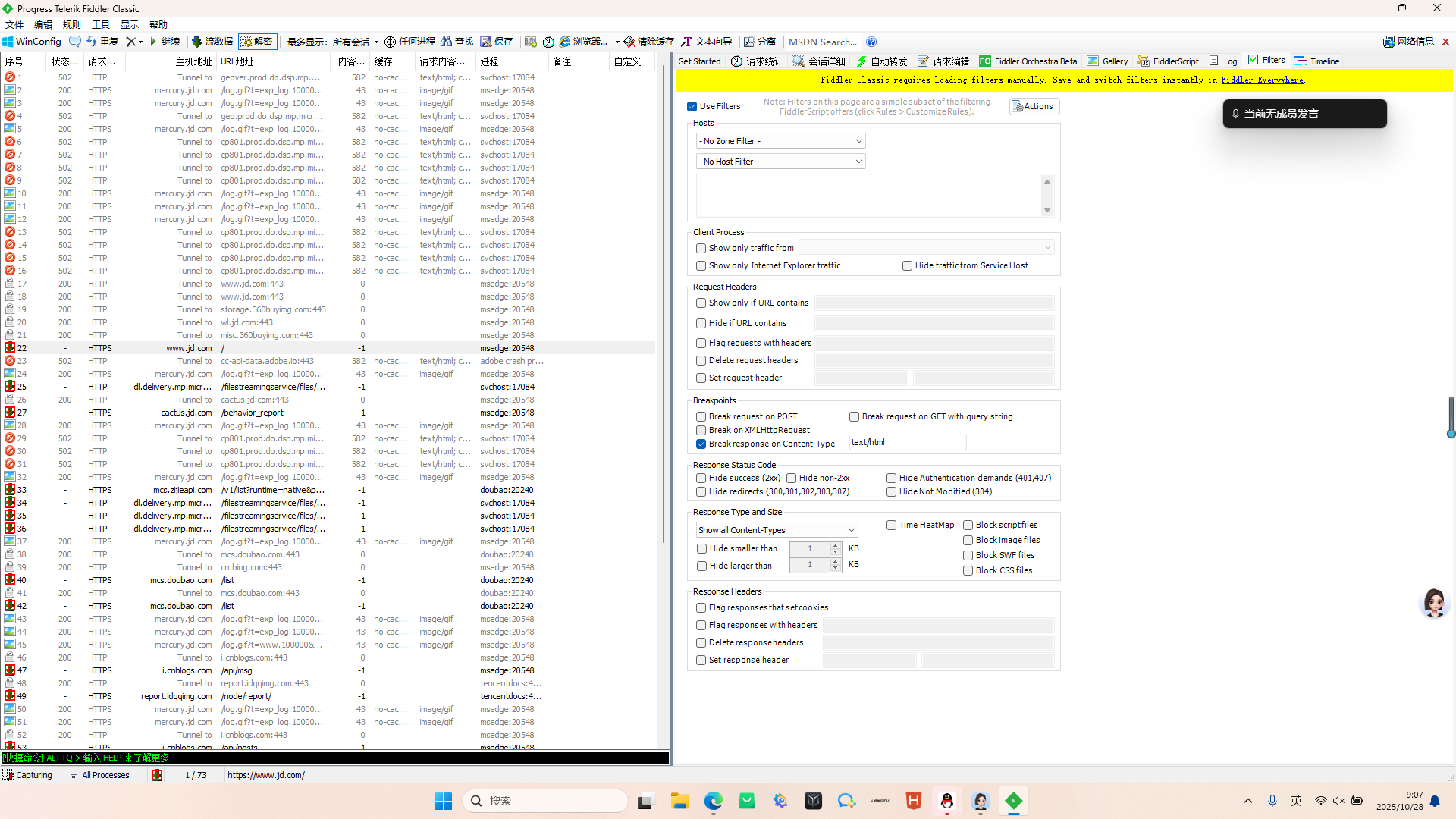
Task: Click the Actions button
Action: pos(1034,107)
